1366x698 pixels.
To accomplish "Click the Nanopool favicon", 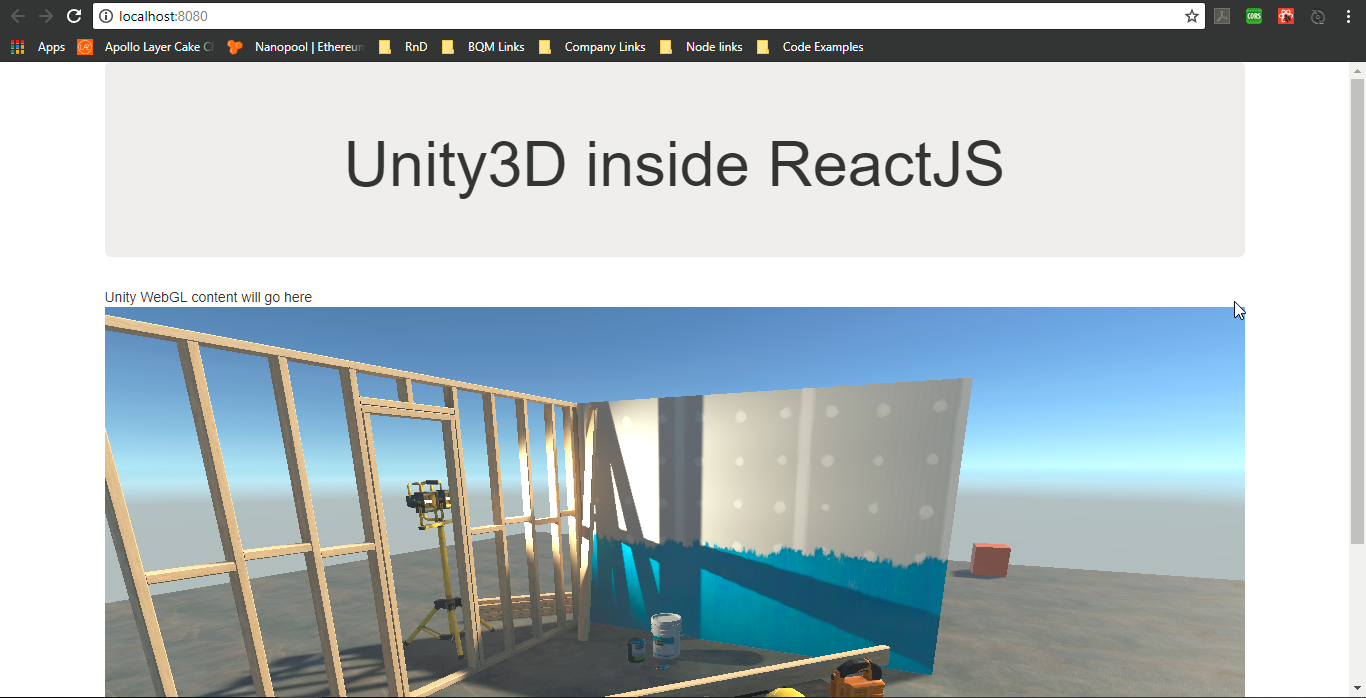I will pyautogui.click(x=235, y=47).
